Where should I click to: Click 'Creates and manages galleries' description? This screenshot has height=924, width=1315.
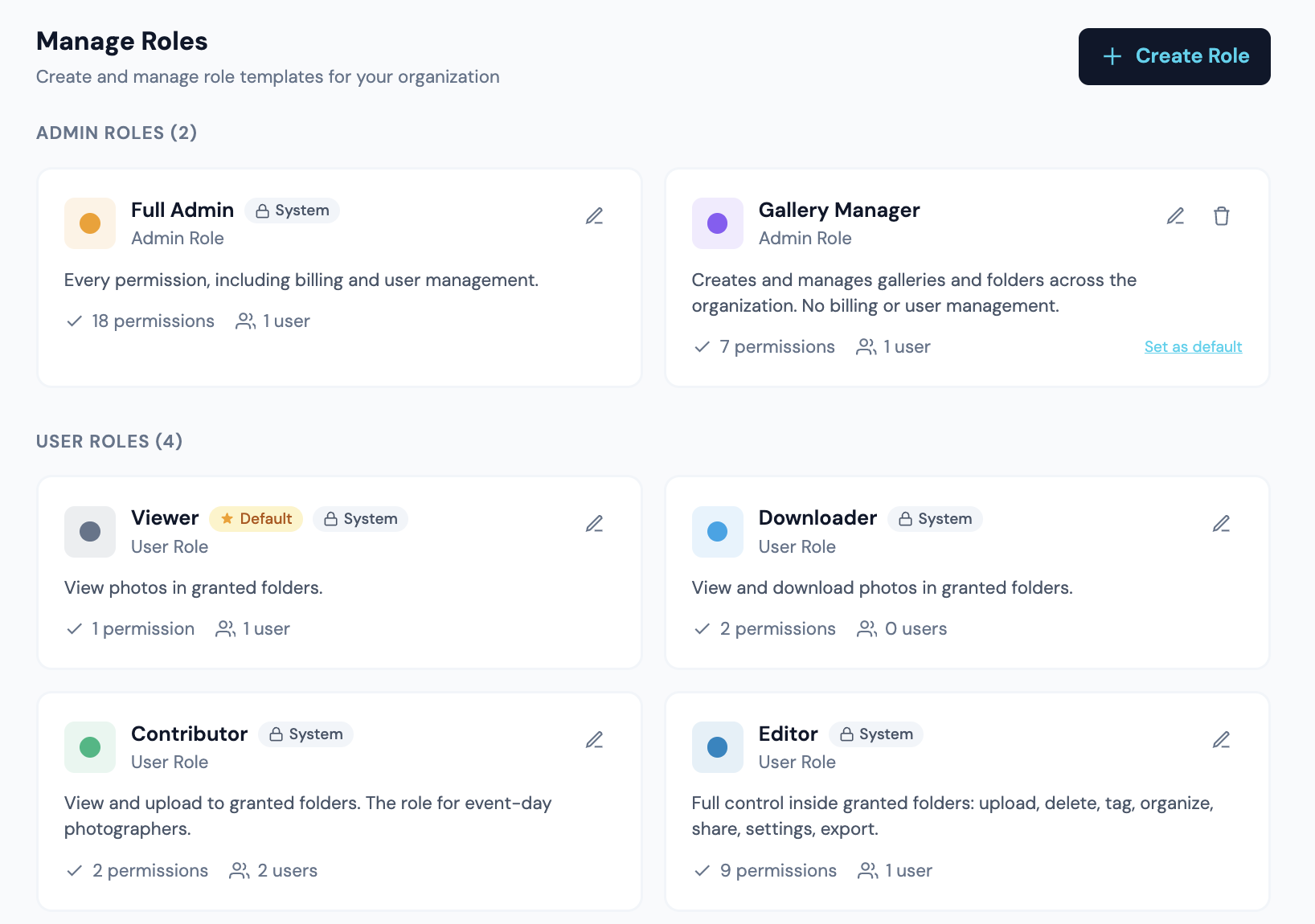[915, 293]
